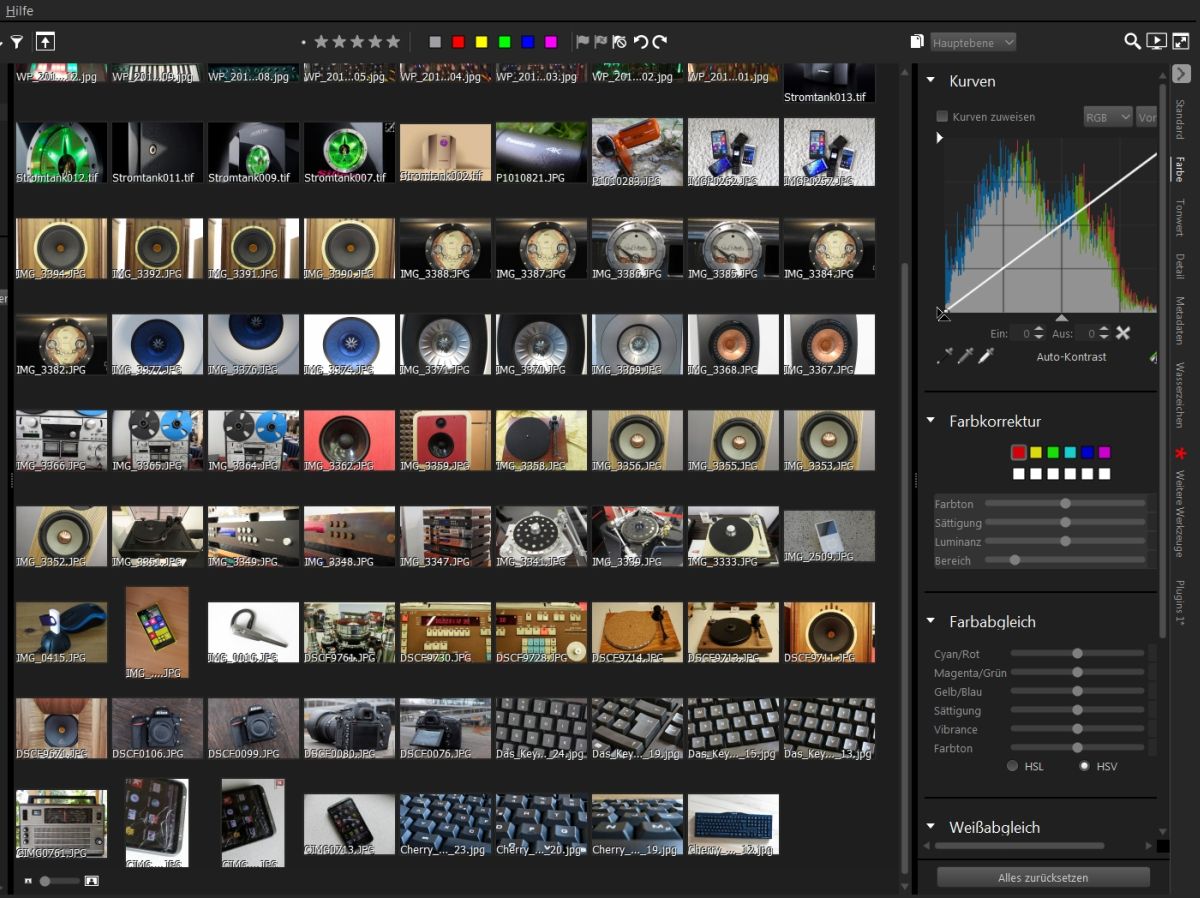1200x898 pixels.
Task: Click the Cyan/Rot slider handle
Action: pyautogui.click(x=1078, y=653)
